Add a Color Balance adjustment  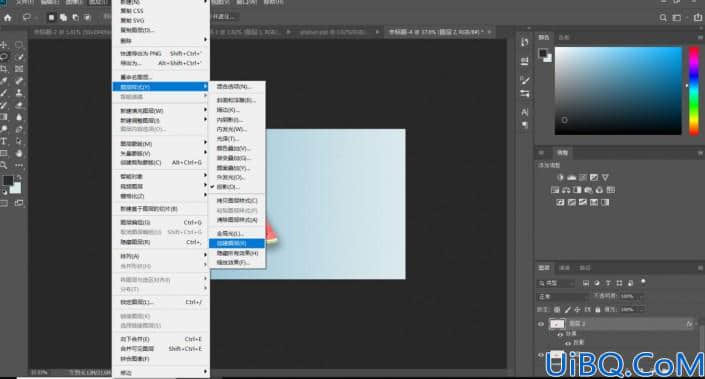coord(566,190)
